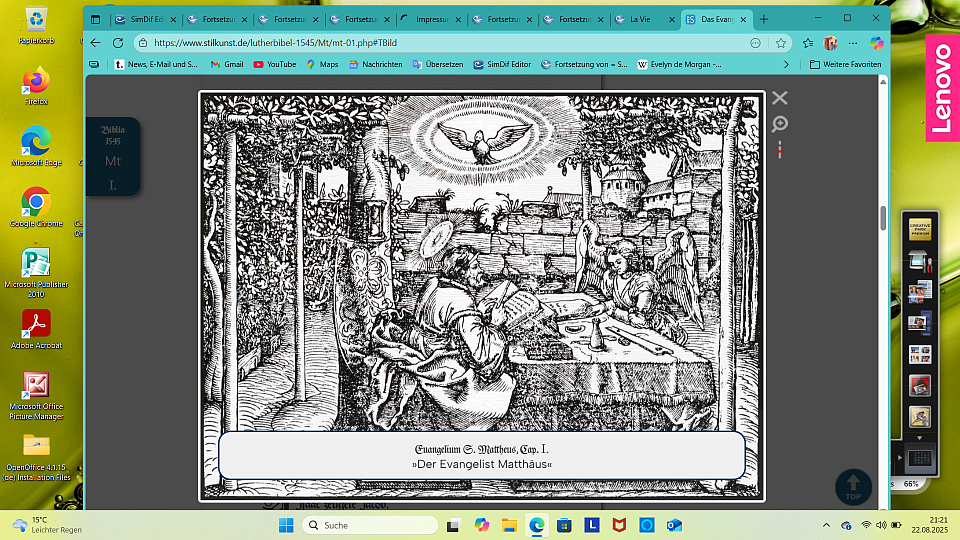Open the Edge profile avatar
960x540 pixels.
coord(831,43)
